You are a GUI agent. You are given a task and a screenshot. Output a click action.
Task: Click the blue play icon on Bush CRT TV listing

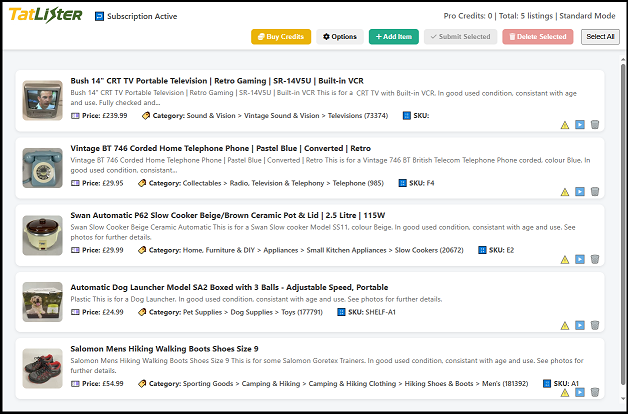click(580, 125)
